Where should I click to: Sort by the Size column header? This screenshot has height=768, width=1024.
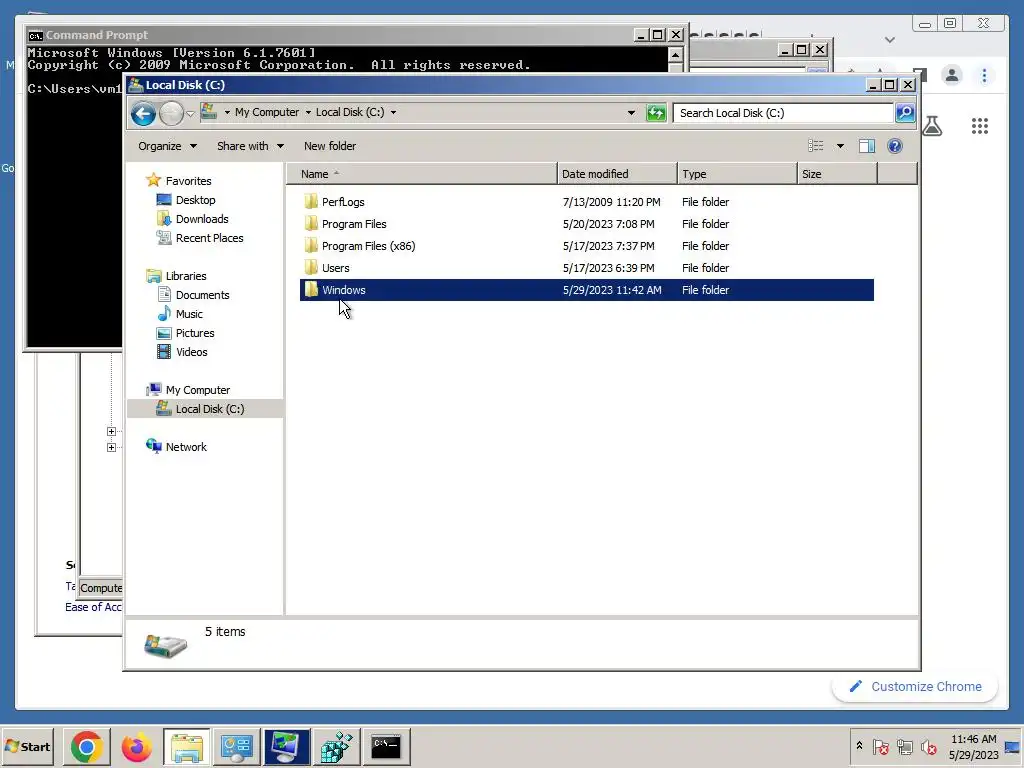837,174
